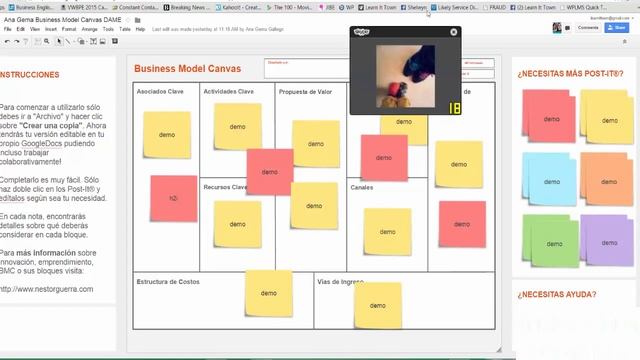Select the orange stack of spare post-its
This screenshot has width=640, height=360.
click(x=607, y=179)
